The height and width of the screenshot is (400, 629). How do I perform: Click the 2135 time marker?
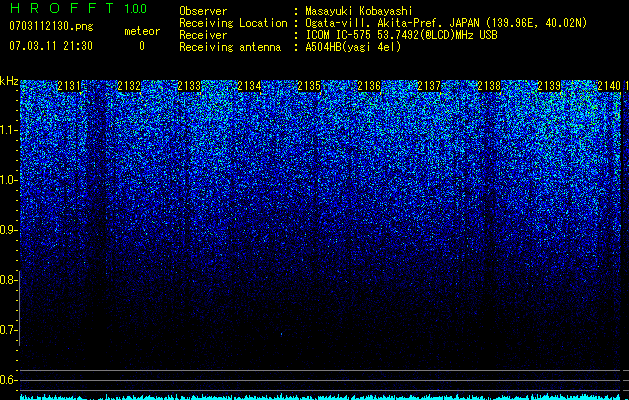click(309, 85)
